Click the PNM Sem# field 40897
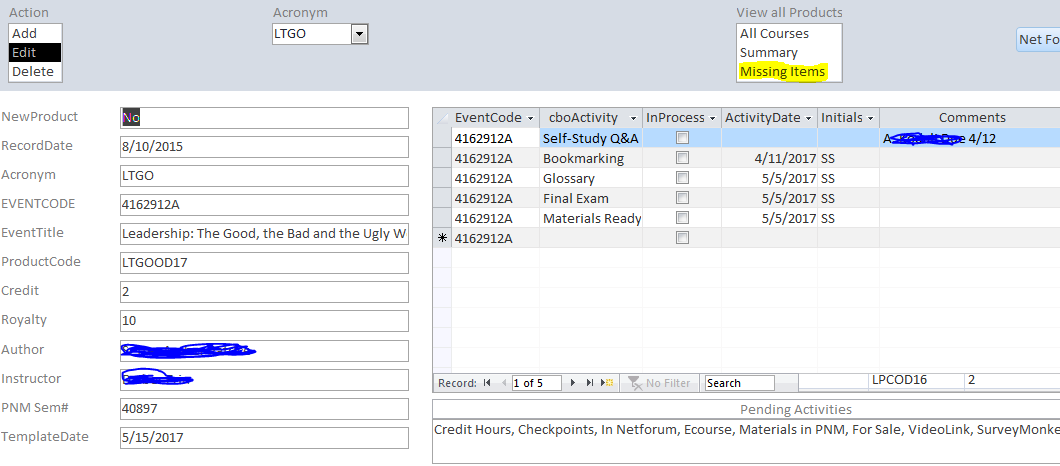 264,409
